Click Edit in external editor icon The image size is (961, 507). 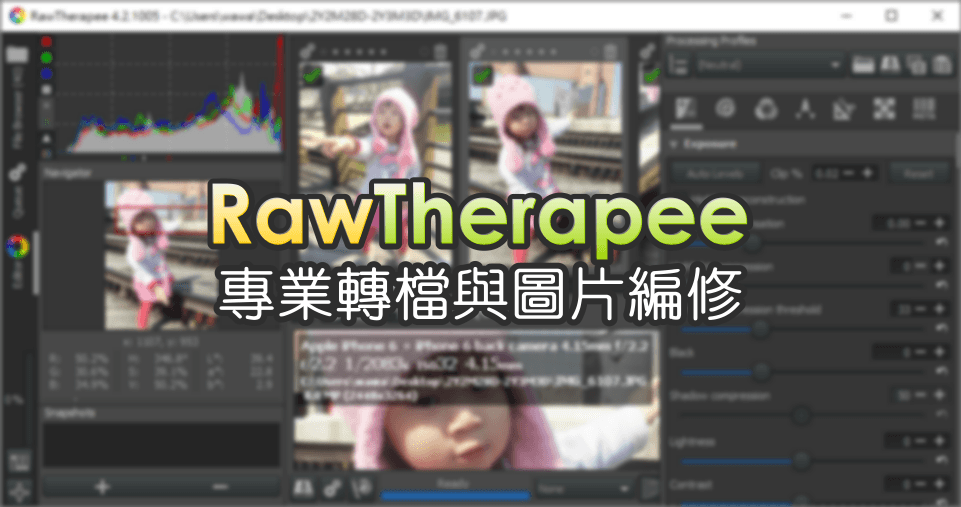click(363, 488)
